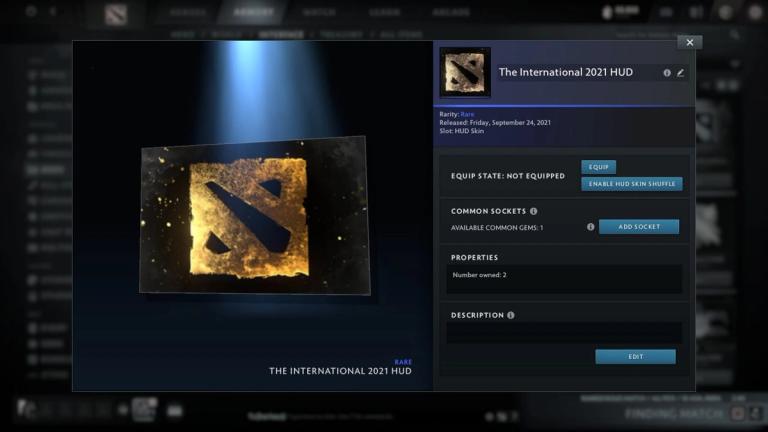The height and width of the screenshot is (432, 768).
Task: Close the item details dialog
Action: click(690, 43)
